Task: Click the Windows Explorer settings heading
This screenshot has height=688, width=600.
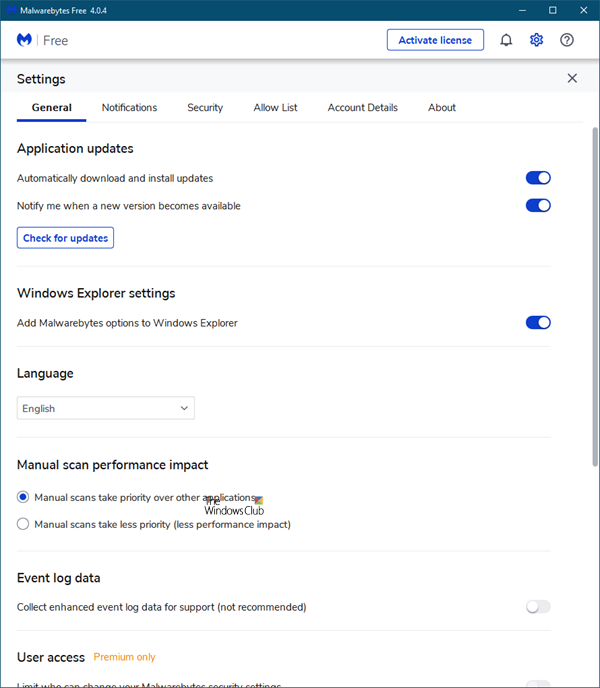Action: pyautogui.click(x=96, y=293)
